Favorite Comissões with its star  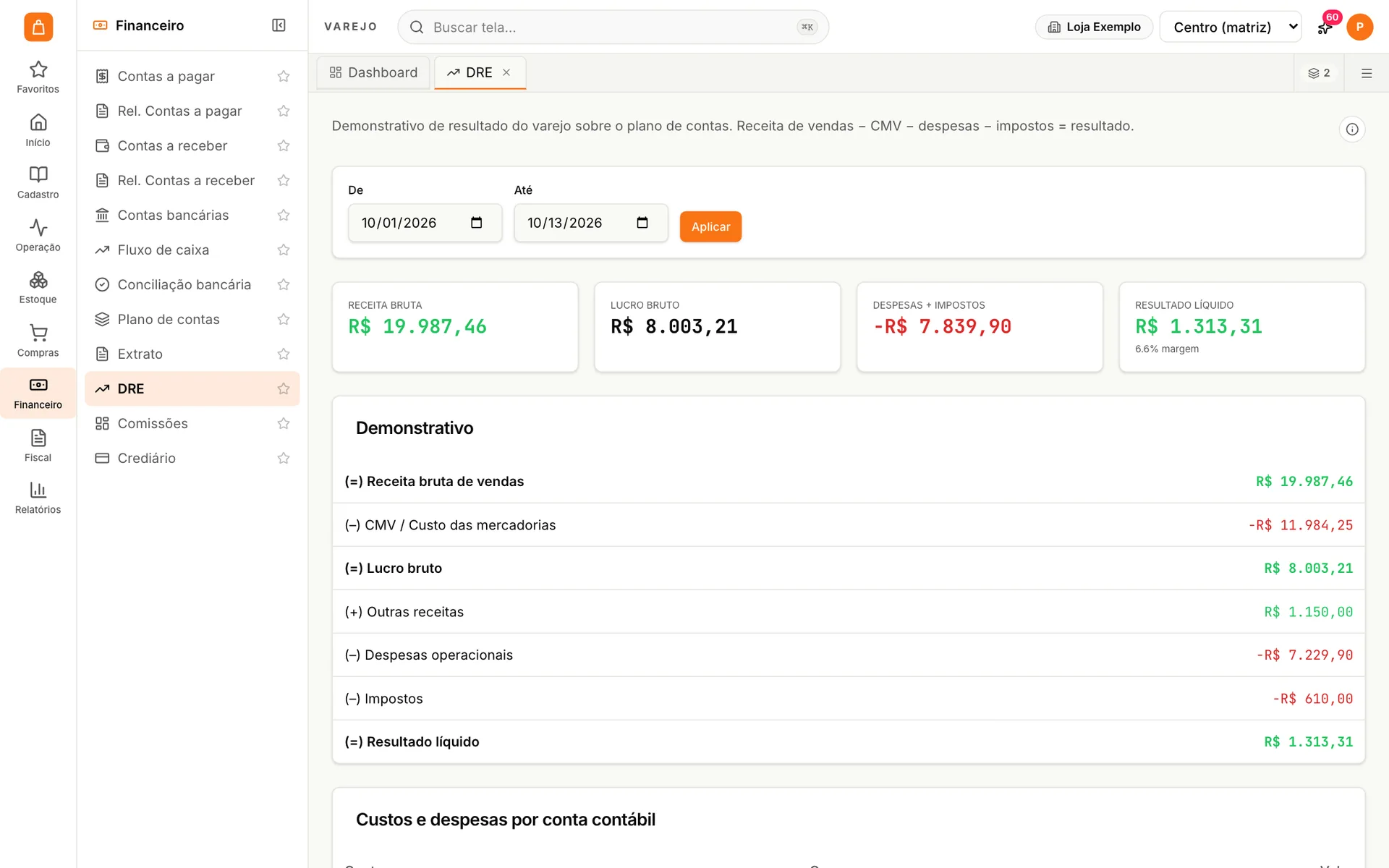pos(284,423)
